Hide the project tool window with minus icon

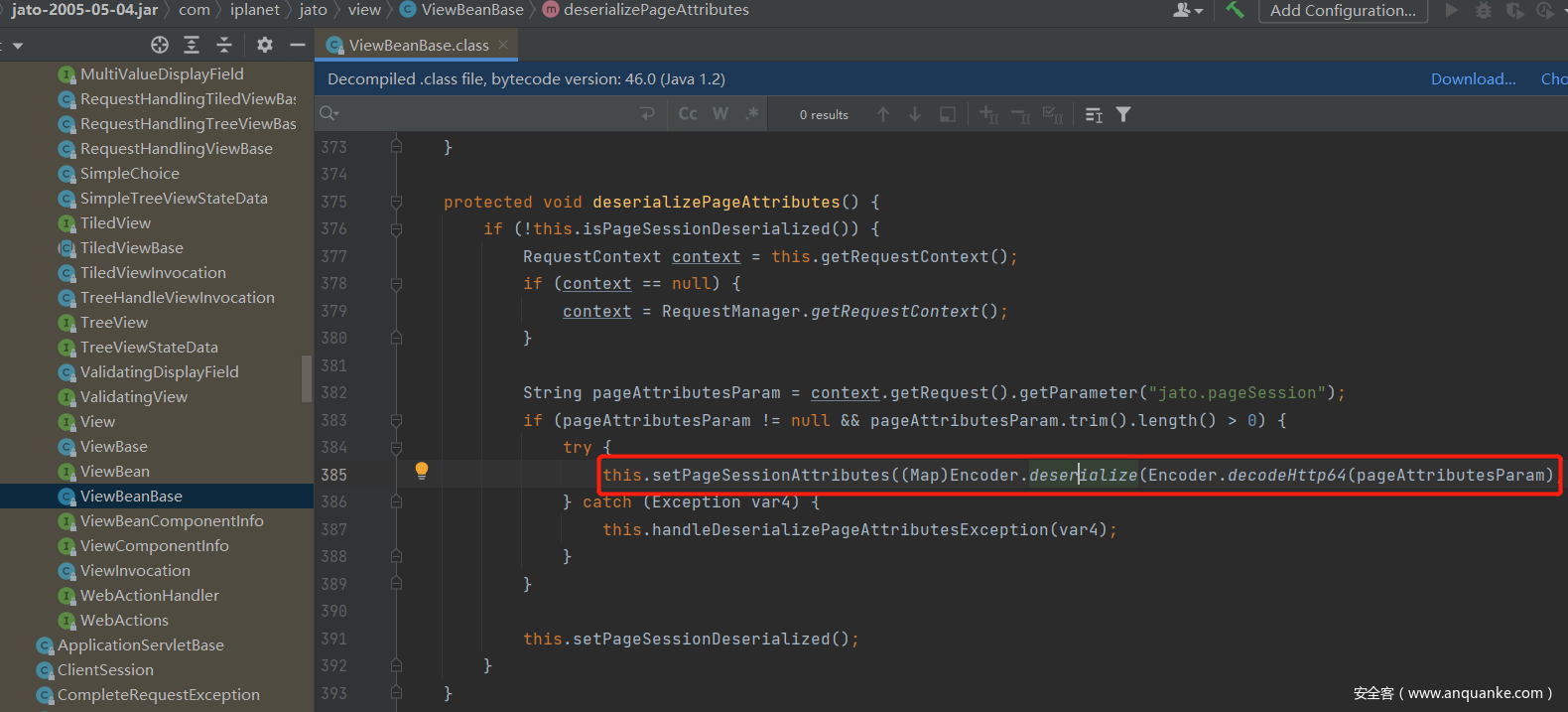point(297,45)
